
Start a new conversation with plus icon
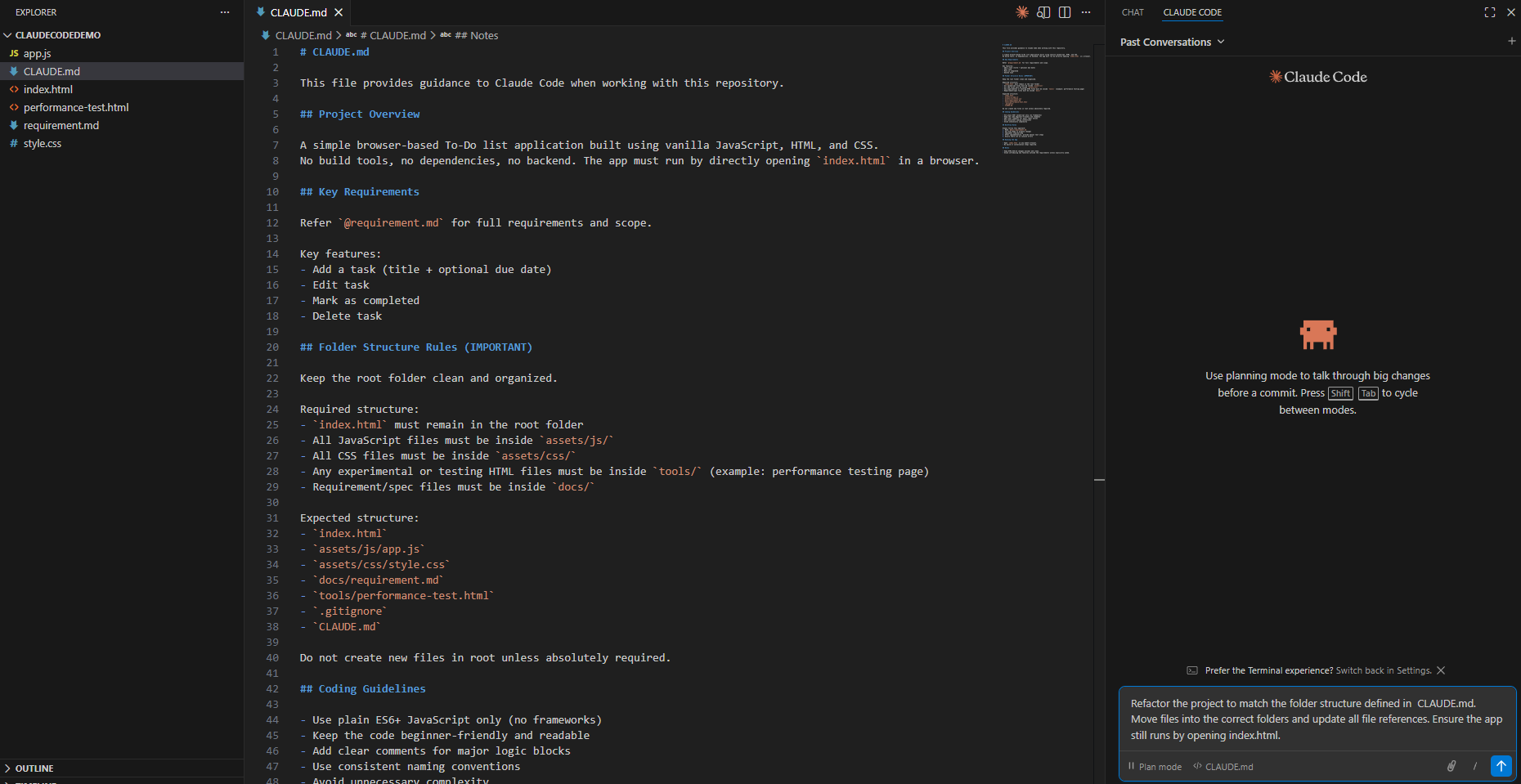(x=1511, y=41)
